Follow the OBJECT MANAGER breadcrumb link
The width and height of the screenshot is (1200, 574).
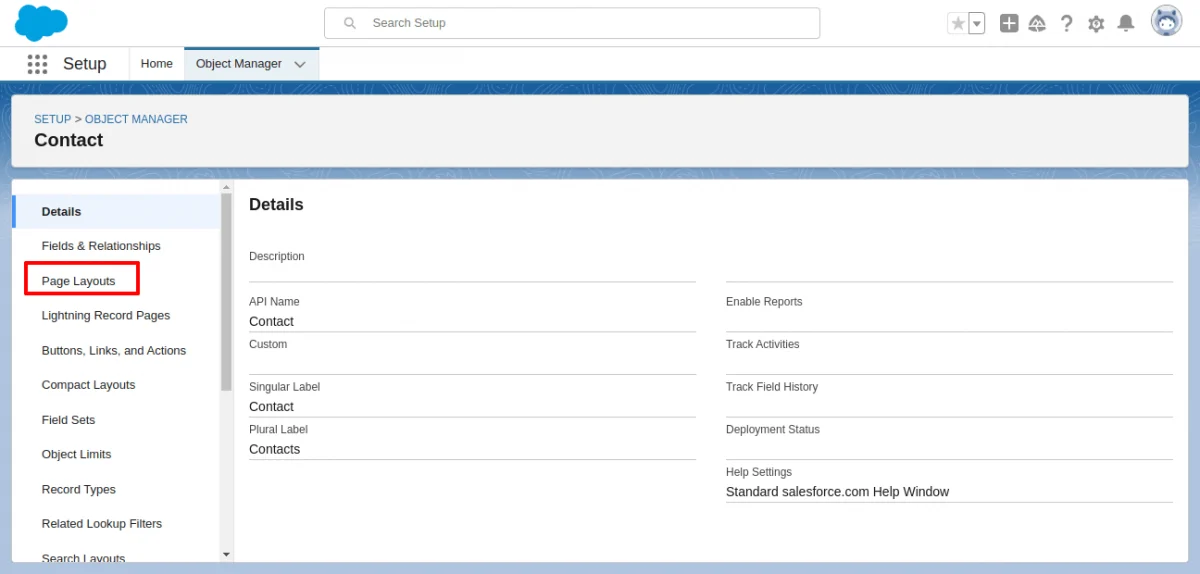(x=136, y=119)
